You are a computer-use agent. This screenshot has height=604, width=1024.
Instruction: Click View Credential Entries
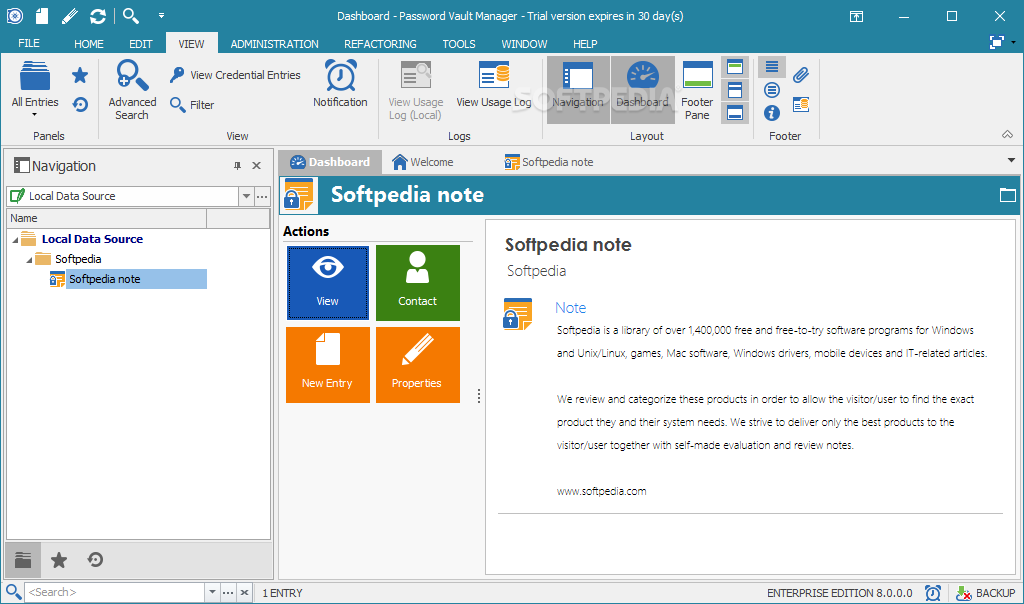(235, 75)
